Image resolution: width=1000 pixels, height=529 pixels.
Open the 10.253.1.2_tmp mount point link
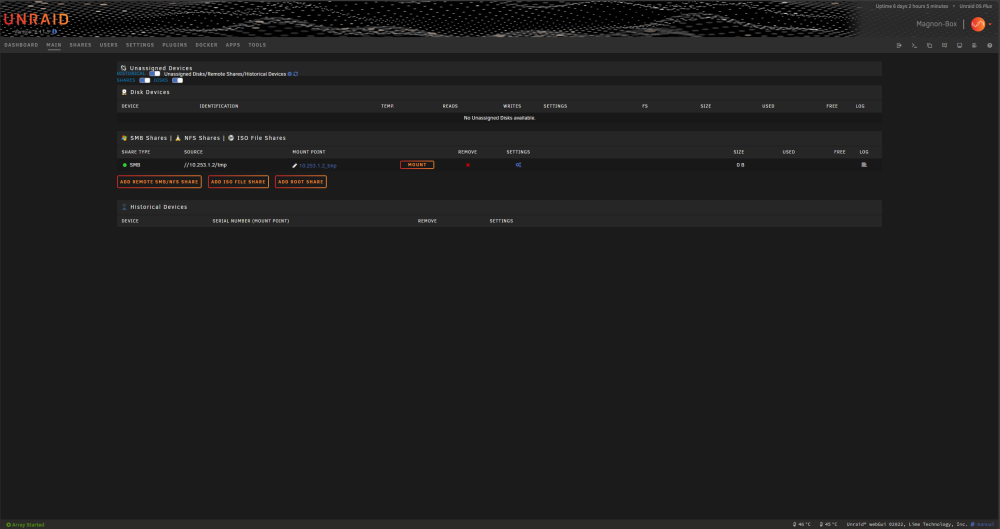pyautogui.click(x=318, y=166)
